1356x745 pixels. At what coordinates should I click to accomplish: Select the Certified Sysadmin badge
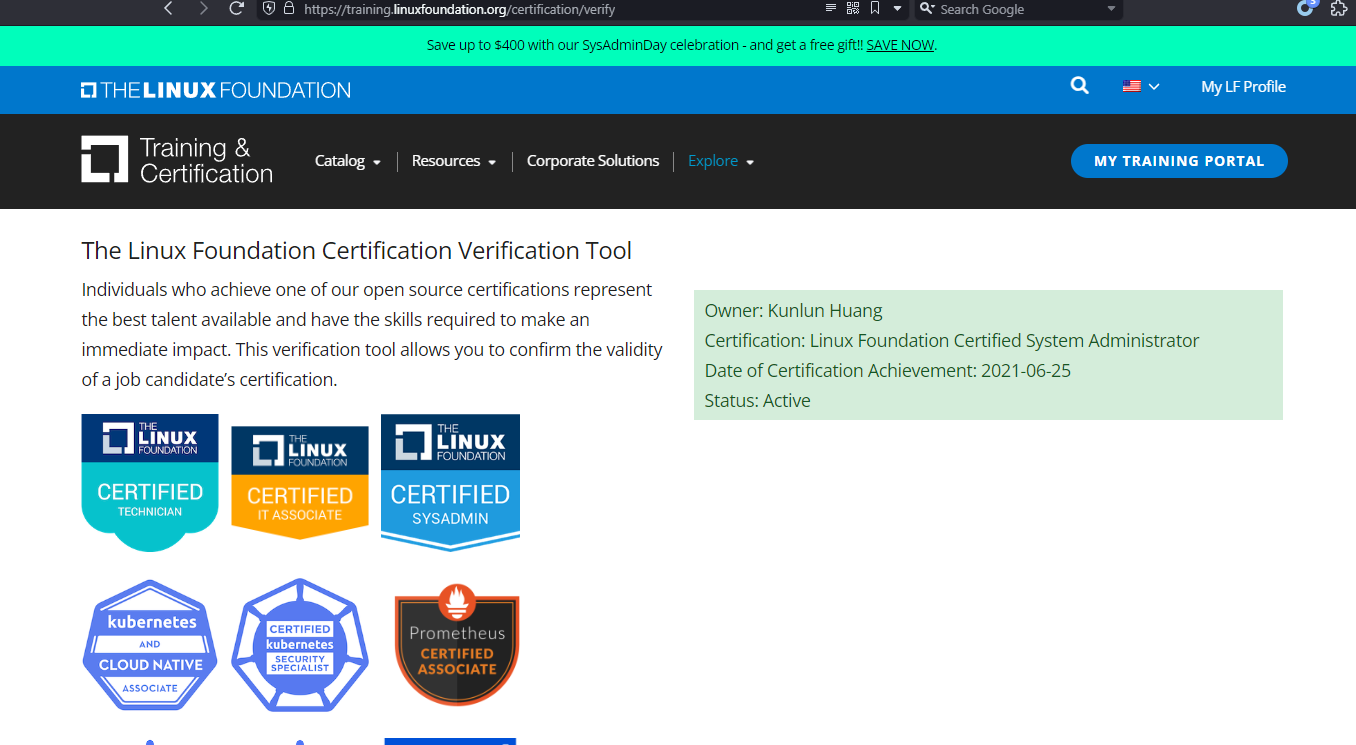click(x=450, y=482)
